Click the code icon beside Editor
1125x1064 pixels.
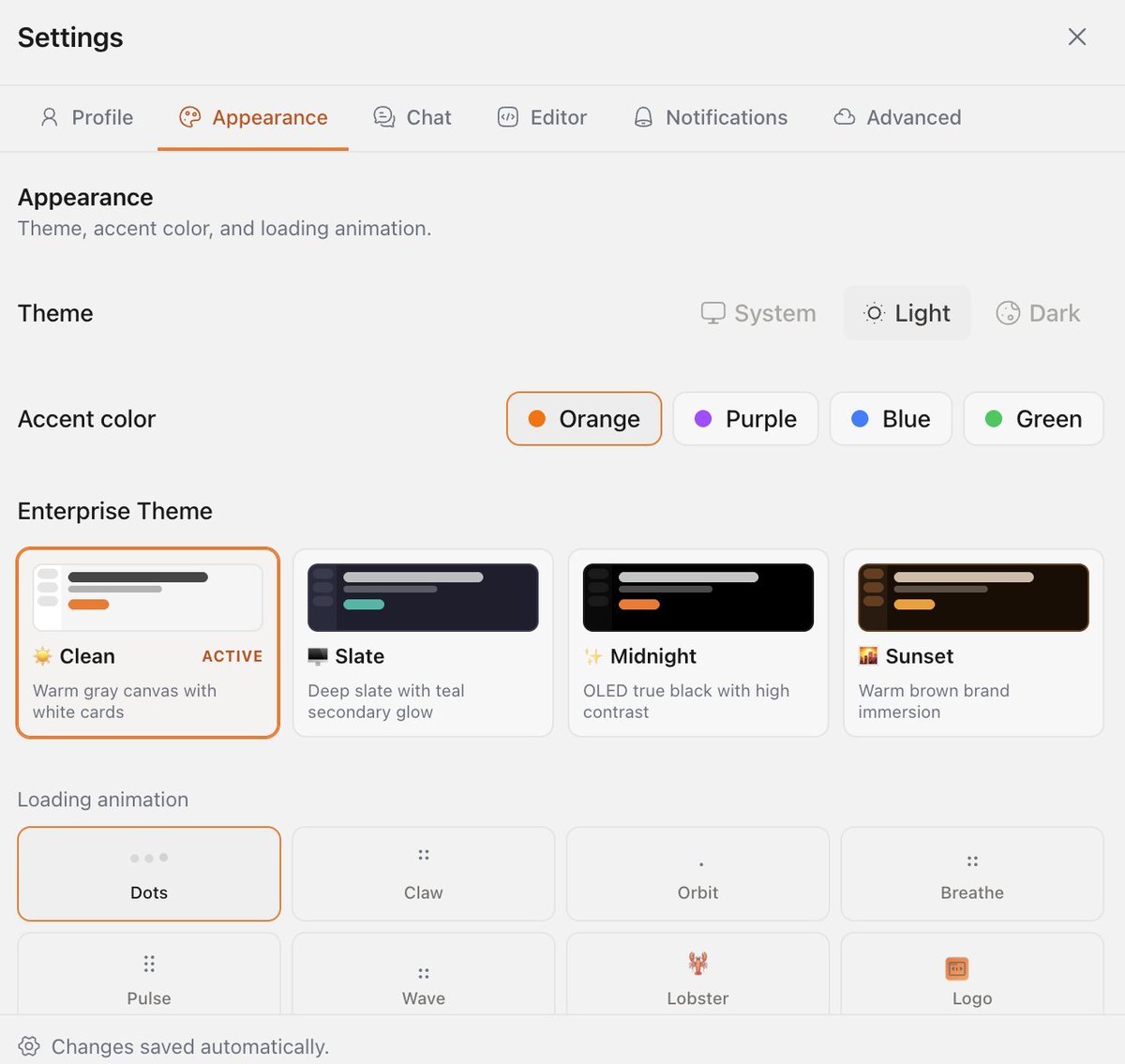click(x=508, y=117)
